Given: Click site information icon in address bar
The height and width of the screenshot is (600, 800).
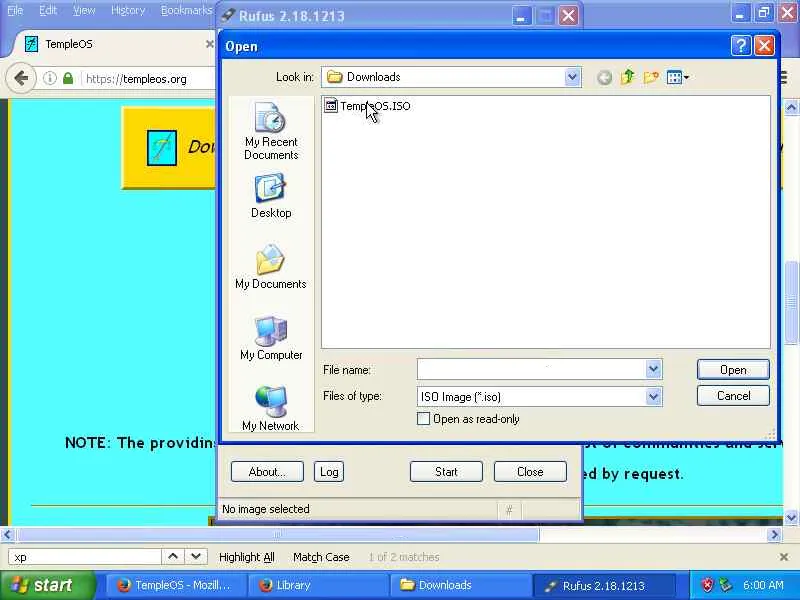Looking at the screenshot, I should coord(49,78).
